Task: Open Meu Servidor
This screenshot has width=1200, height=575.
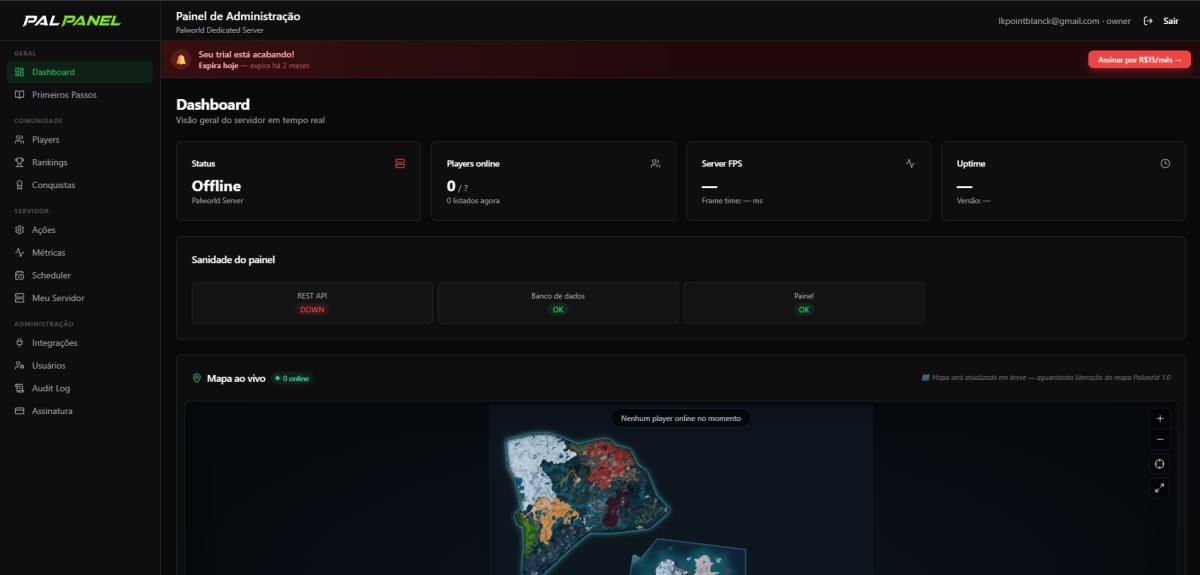Action: coord(80,298)
